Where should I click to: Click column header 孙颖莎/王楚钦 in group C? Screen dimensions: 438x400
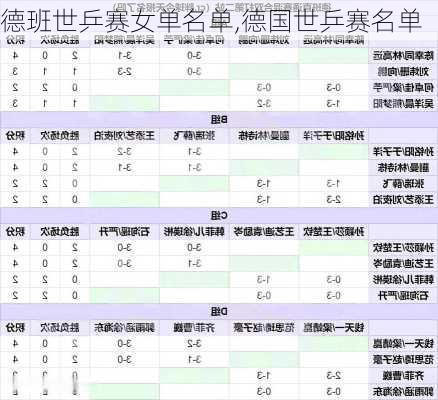coord(334,232)
